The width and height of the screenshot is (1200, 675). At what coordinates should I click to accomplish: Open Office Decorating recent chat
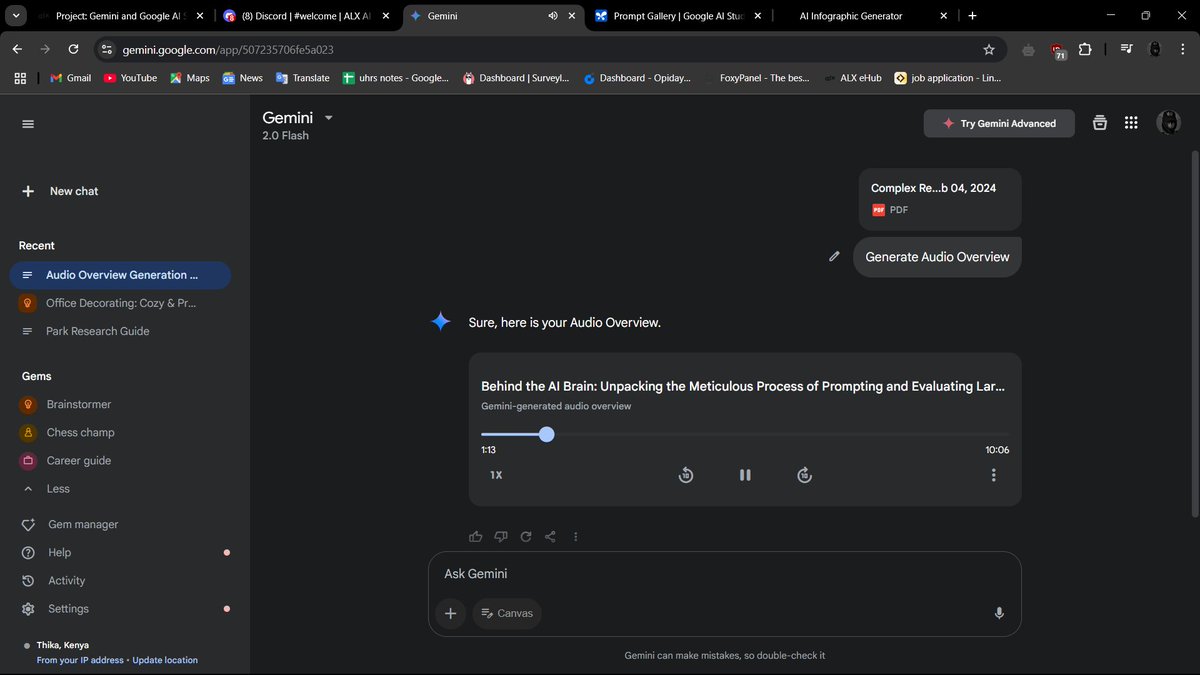click(120, 303)
